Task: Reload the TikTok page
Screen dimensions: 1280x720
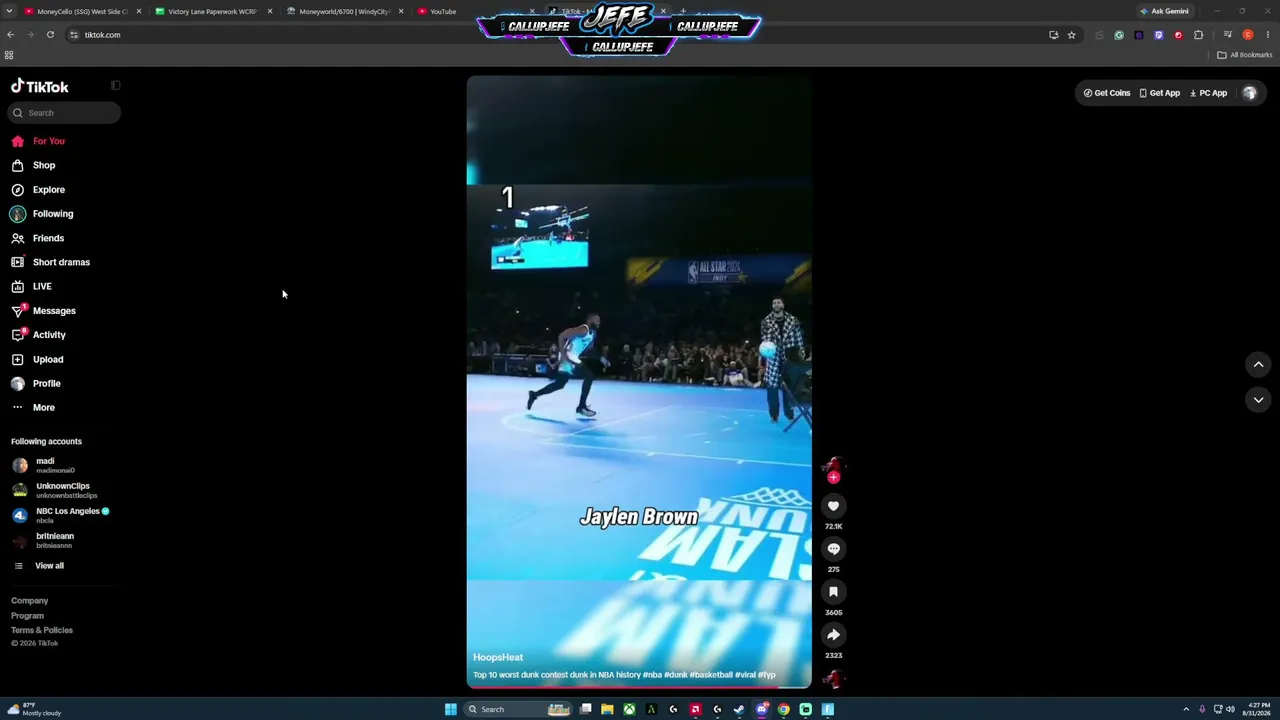Action: 50,35
